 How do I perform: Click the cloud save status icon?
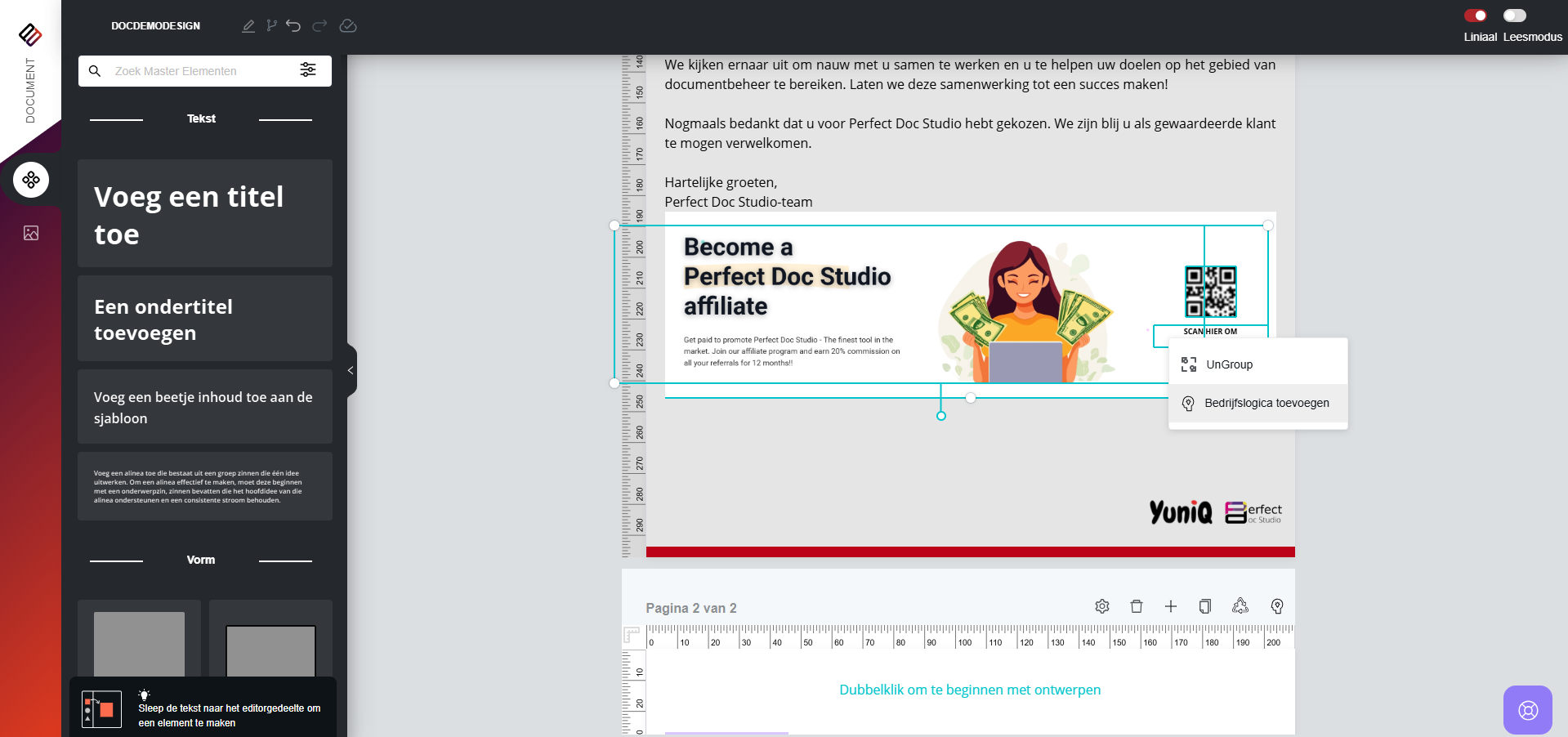click(x=348, y=26)
